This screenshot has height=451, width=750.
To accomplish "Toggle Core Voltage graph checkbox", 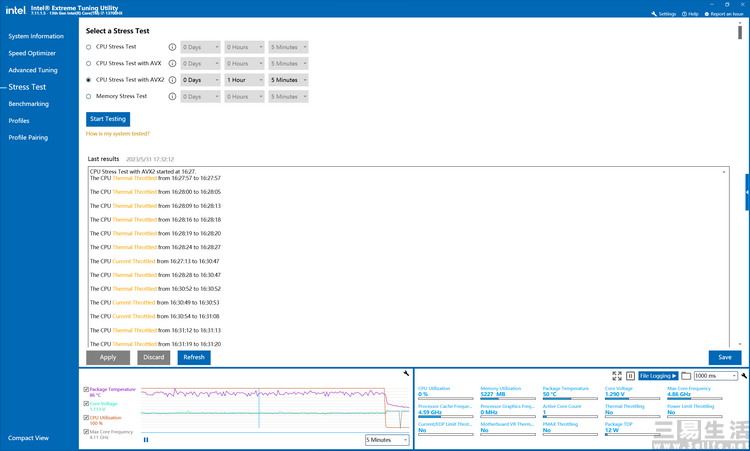I will click(x=86, y=404).
